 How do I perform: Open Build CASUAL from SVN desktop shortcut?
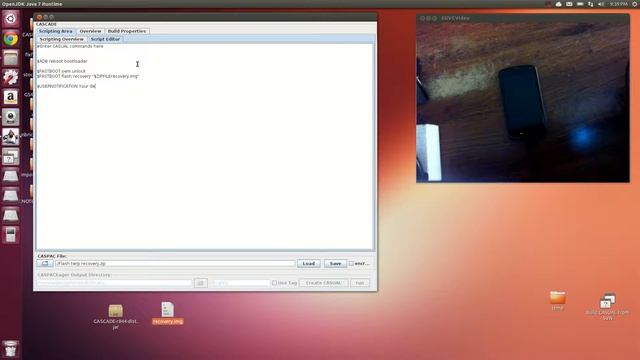(x=607, y=307)
